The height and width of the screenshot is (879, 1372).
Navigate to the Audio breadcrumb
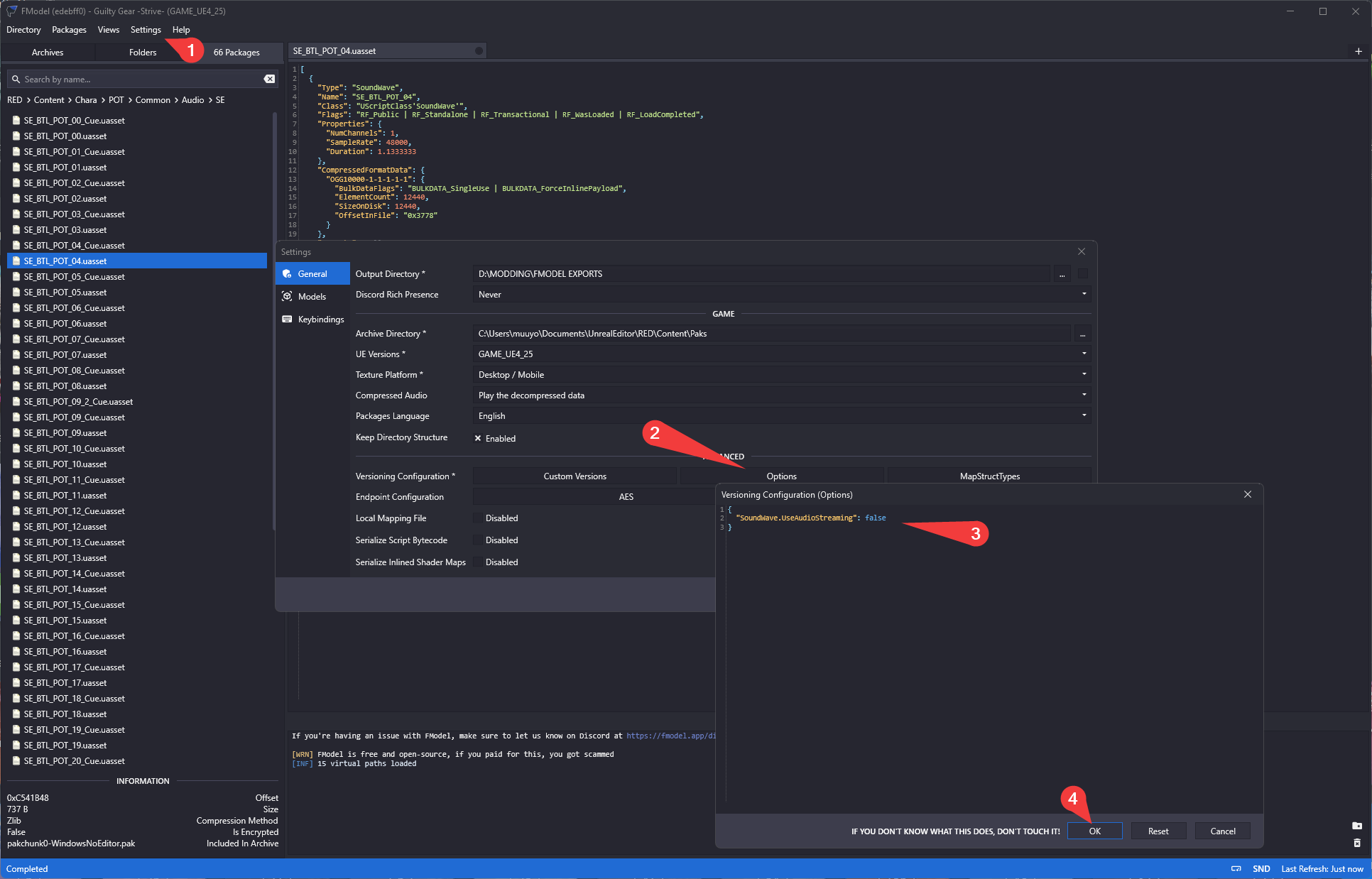[192, 100]
